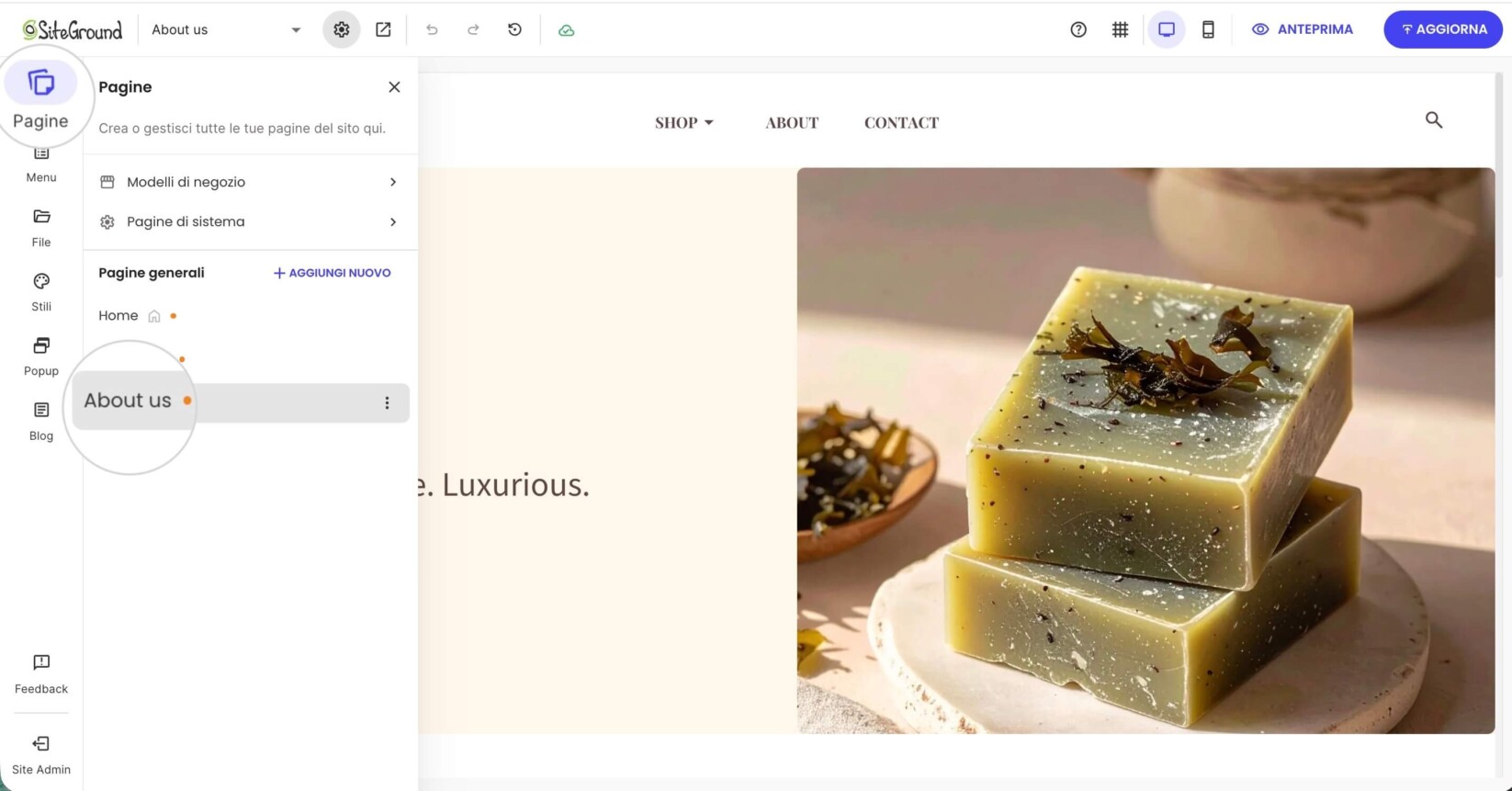Redo the last change

473,29
